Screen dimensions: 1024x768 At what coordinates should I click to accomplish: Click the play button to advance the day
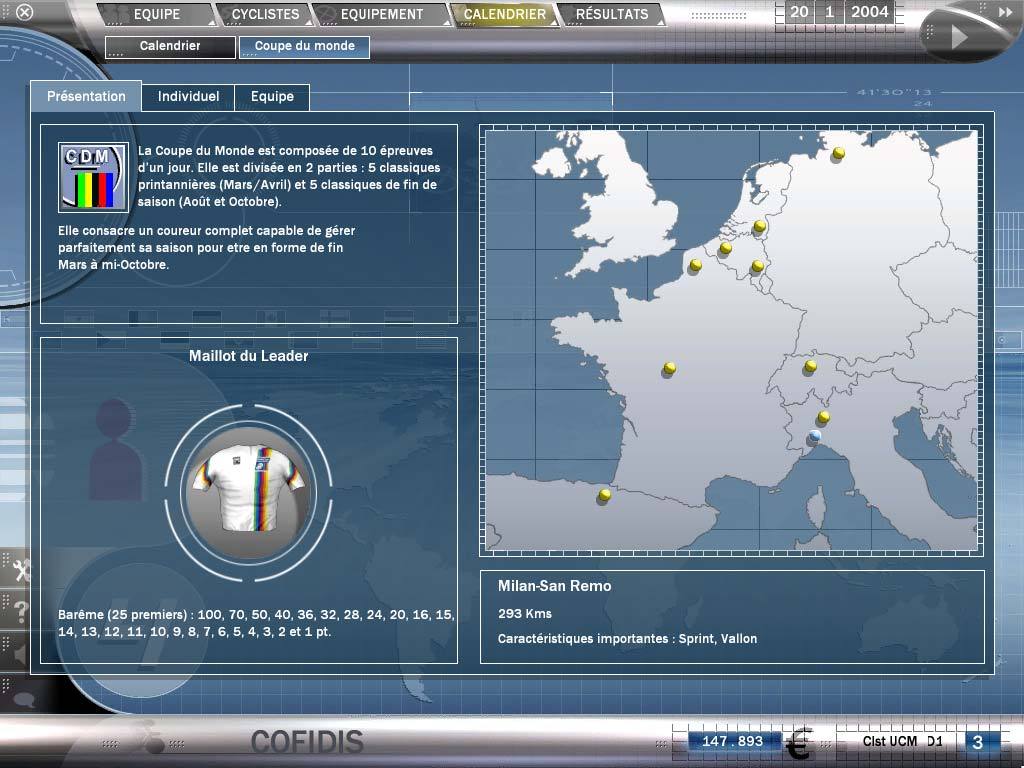point(958,39)
